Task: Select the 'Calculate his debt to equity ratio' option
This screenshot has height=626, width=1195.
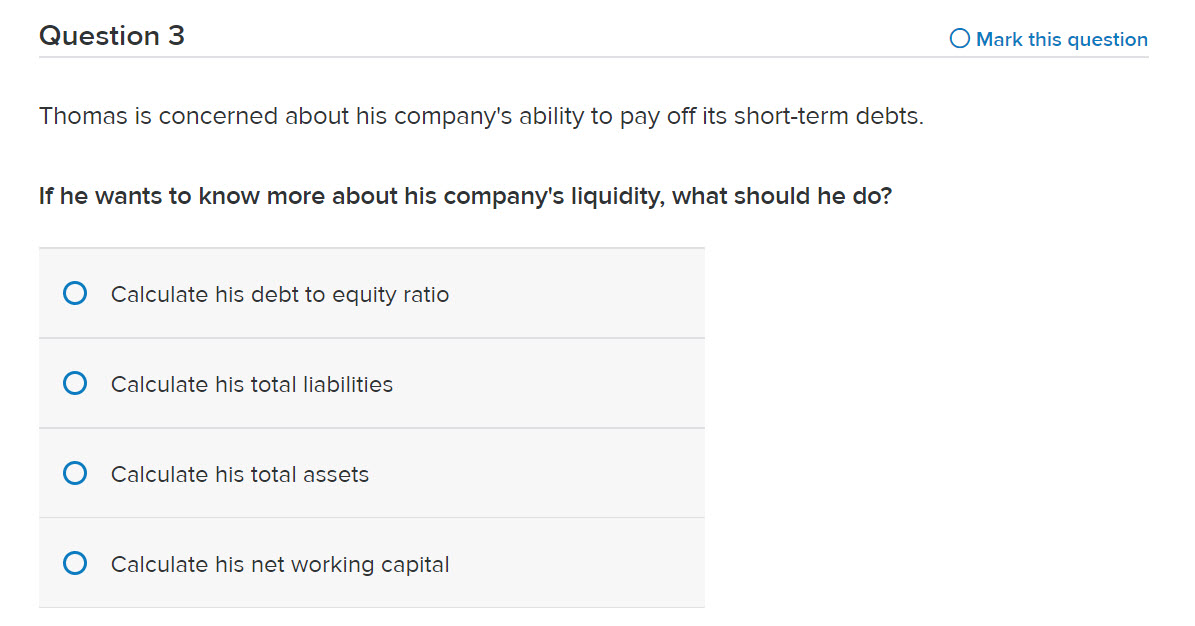Action: coord(280,294)
